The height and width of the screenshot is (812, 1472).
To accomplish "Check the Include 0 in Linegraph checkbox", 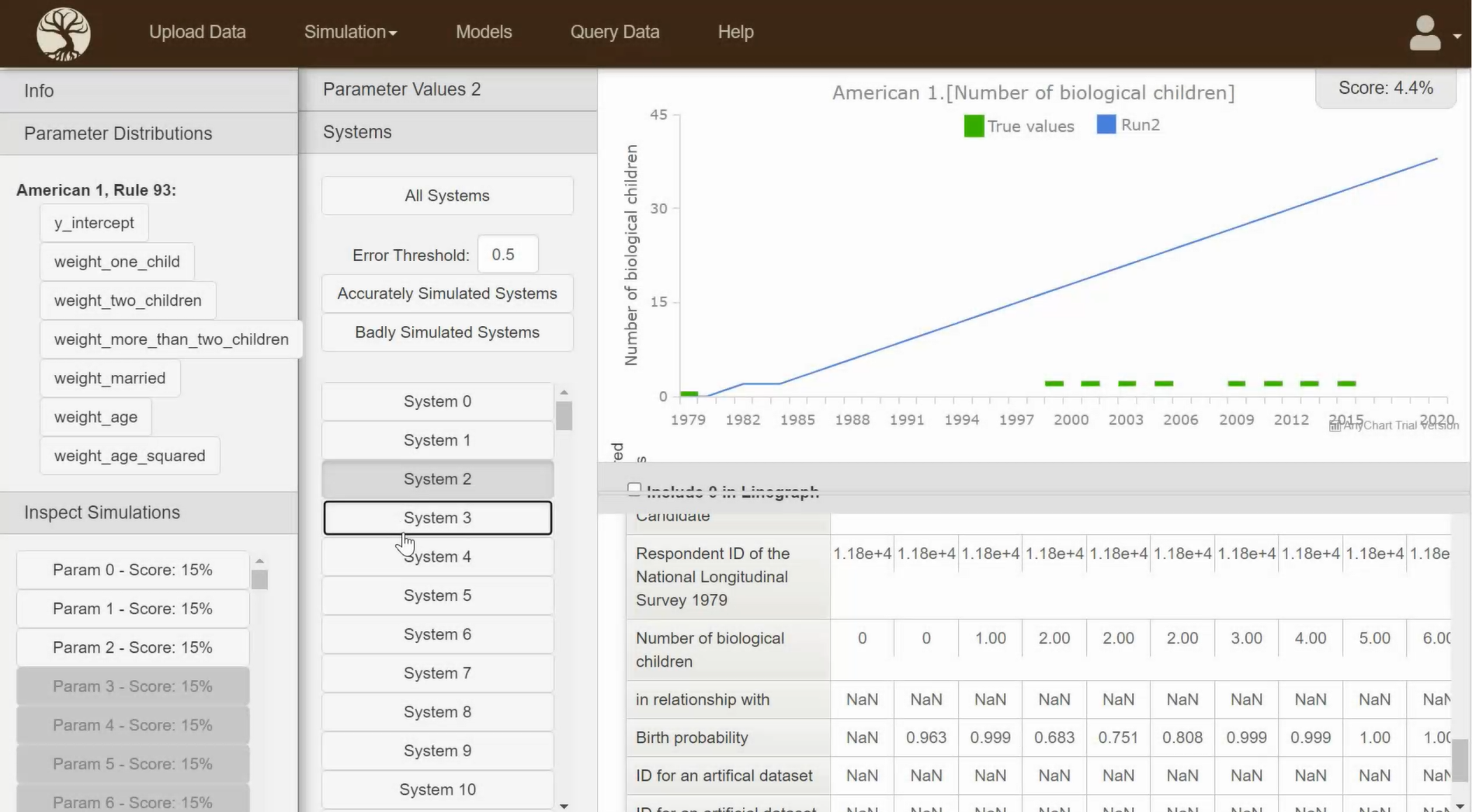I will click(634, 489).
